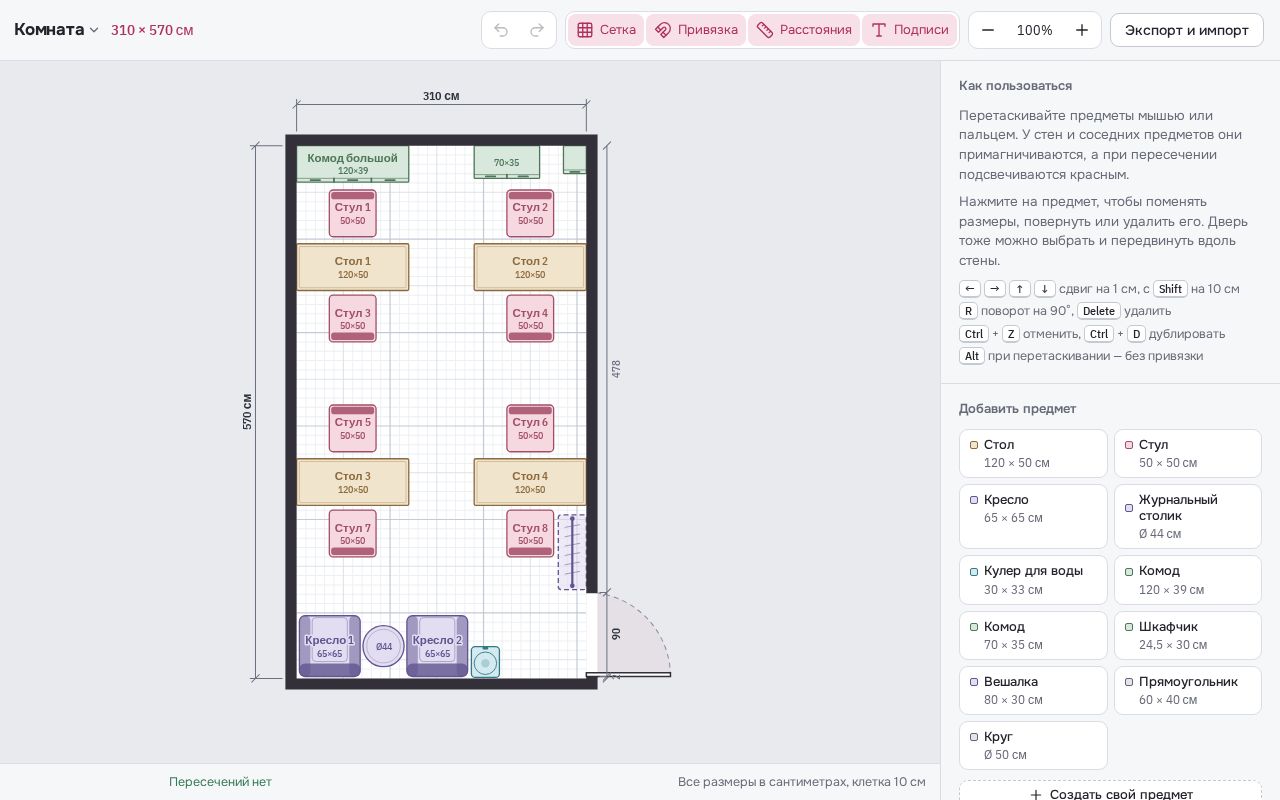Viewport: 1280px width, 800px height.
Task: Click the redo arrow icon
Action: pyautogui.click(x=537, y=30)
